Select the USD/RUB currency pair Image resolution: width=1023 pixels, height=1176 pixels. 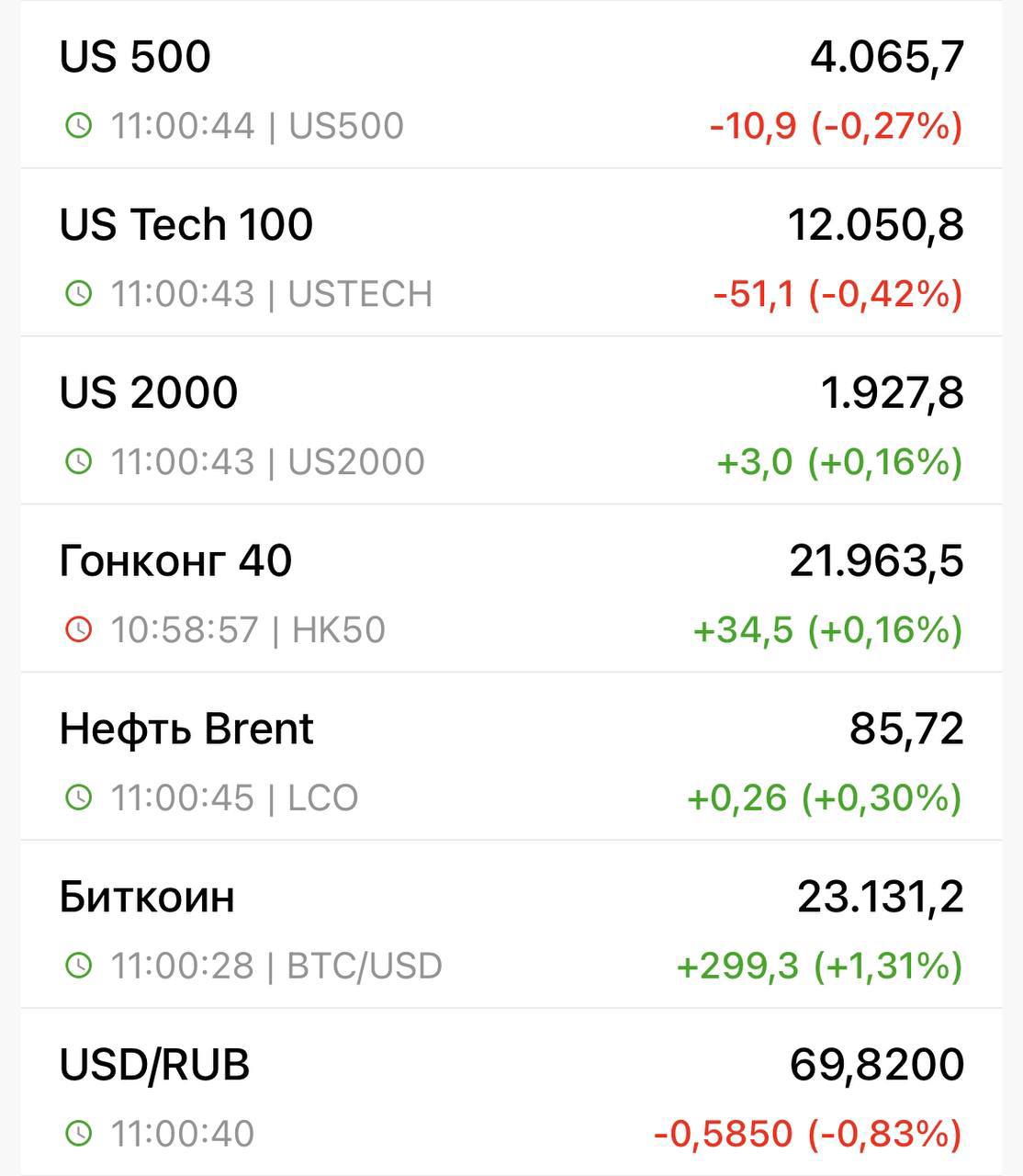coord(154,1065)
